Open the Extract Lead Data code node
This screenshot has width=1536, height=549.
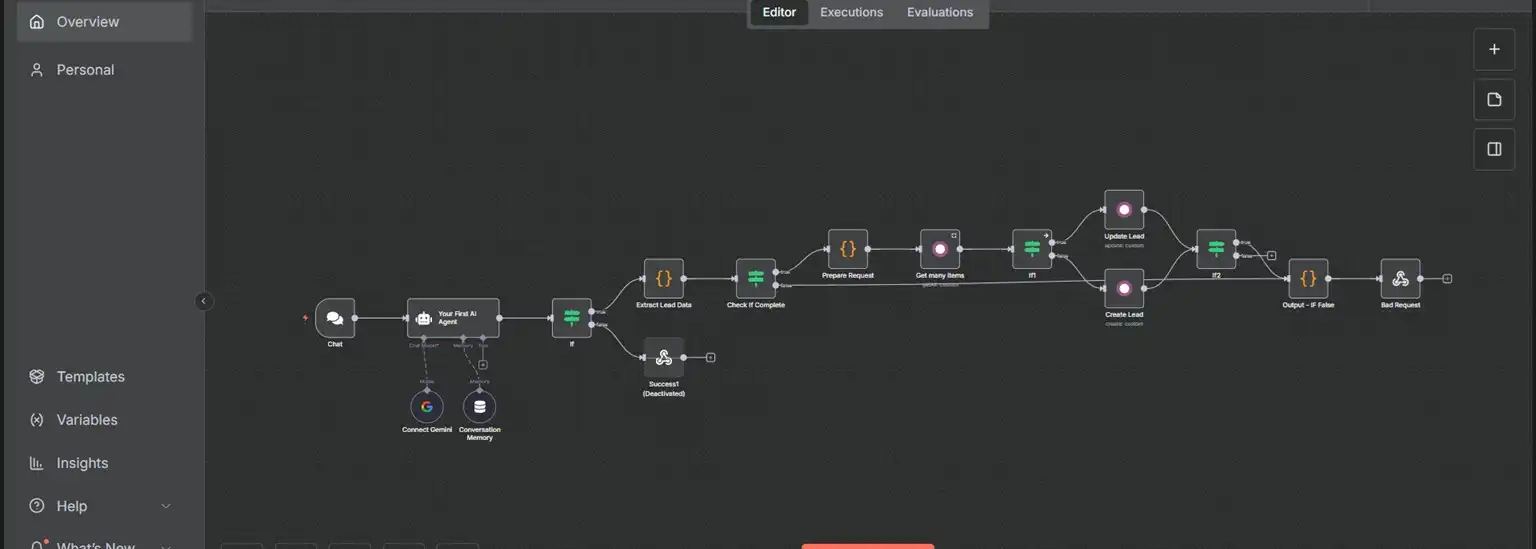point(663,279)
